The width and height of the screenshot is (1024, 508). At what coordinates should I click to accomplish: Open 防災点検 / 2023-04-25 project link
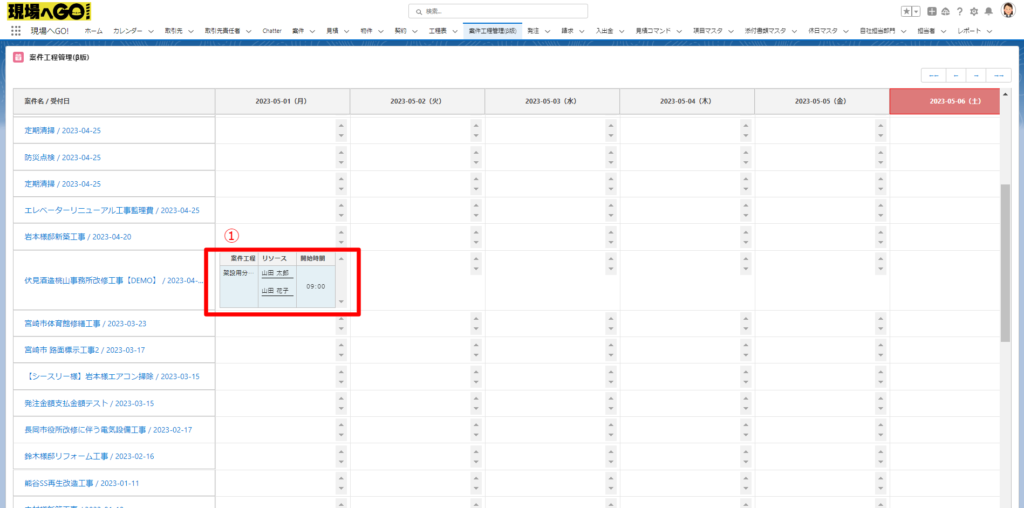[62, 157]
